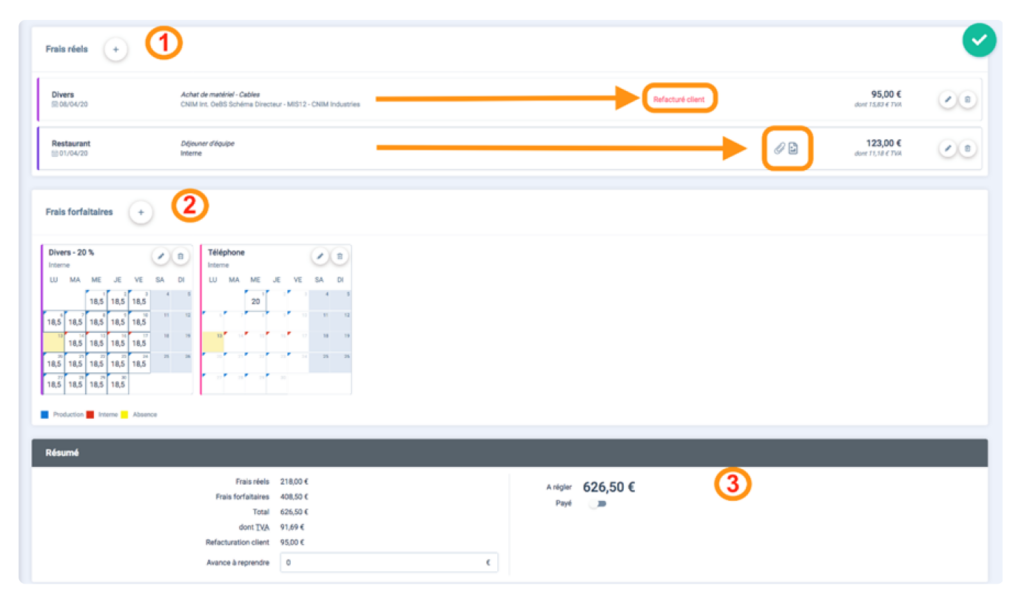Select the yellow absence day in Divers calendar

tap(53, 342)
